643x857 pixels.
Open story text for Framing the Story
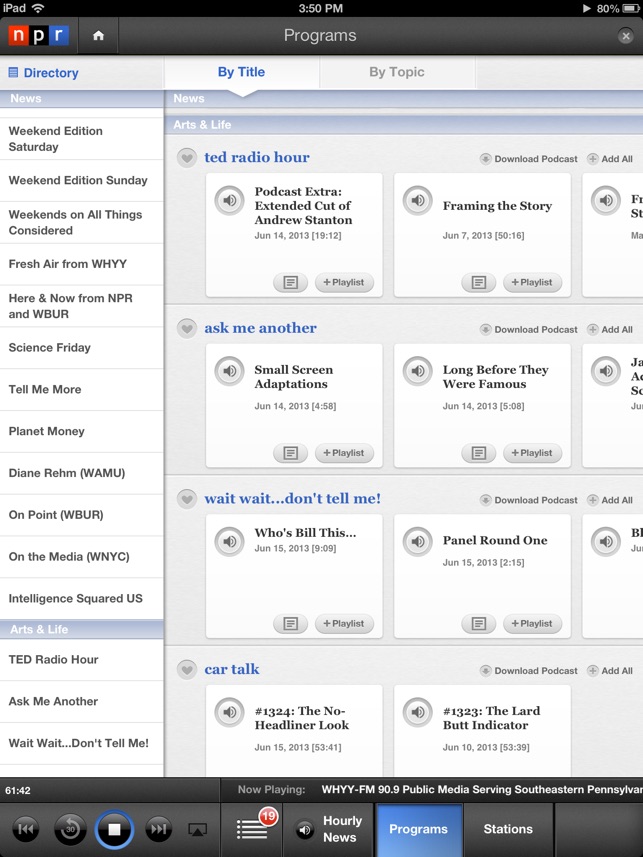click(478, 283)
